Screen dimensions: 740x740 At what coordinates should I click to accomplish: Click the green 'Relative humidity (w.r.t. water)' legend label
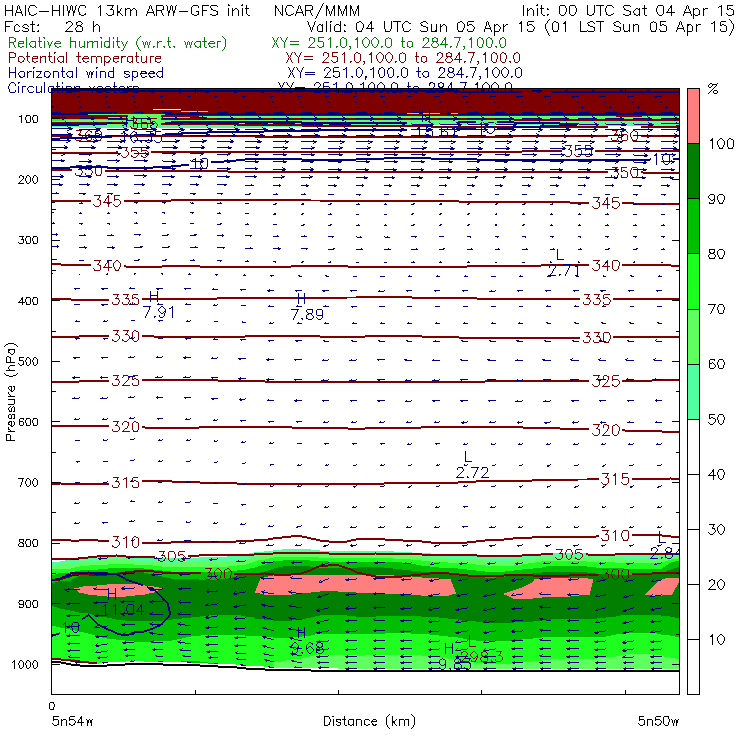(x=118, y=43)
